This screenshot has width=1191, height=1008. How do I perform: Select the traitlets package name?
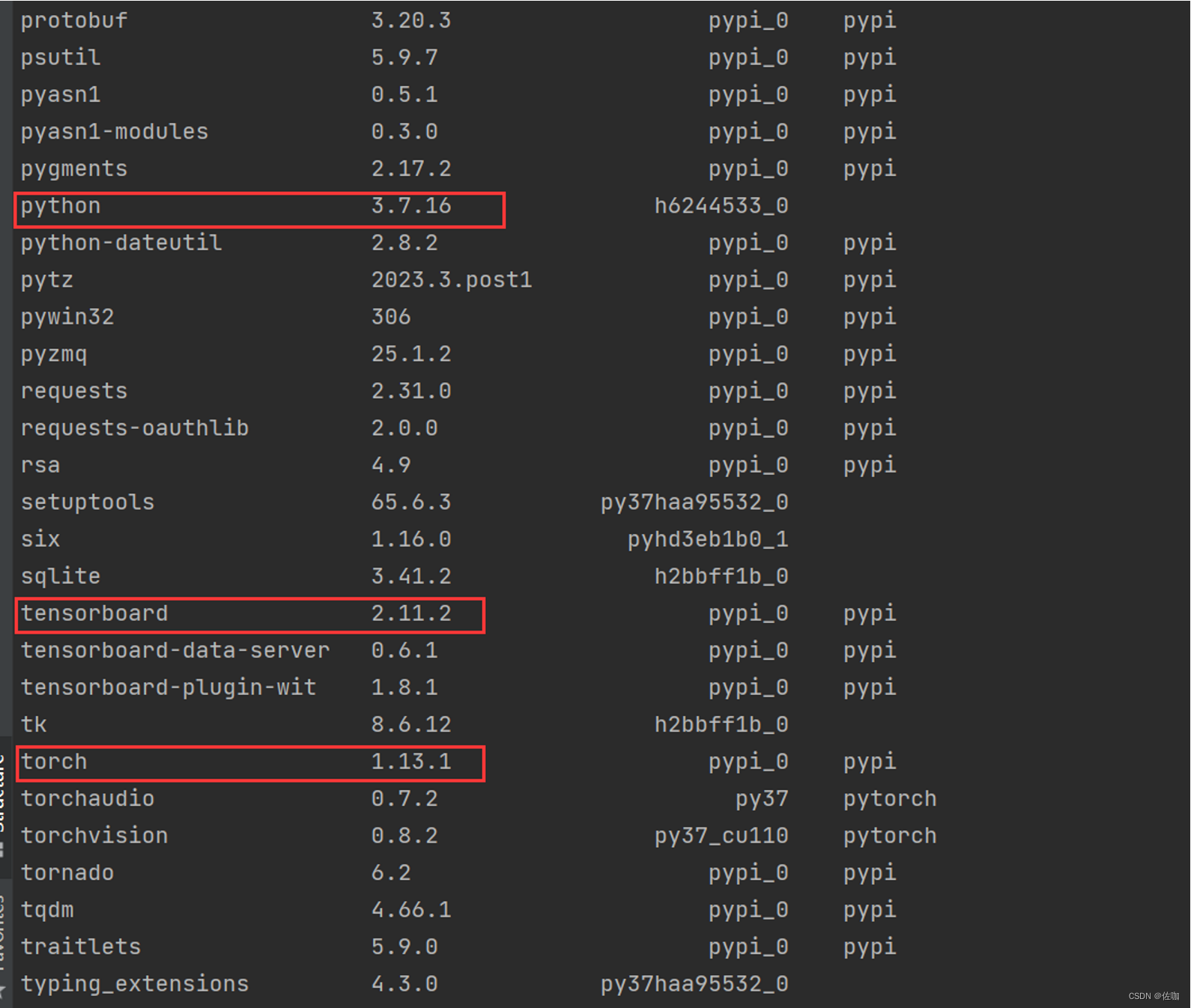[x=80, y=947]
